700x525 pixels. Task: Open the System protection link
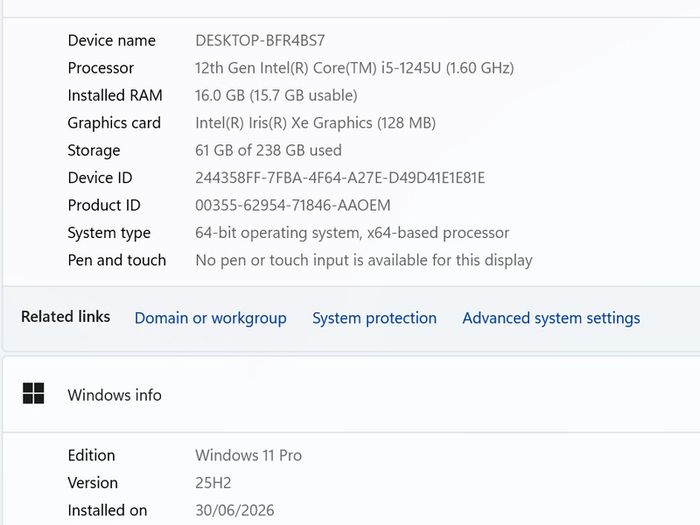point(374,318)
